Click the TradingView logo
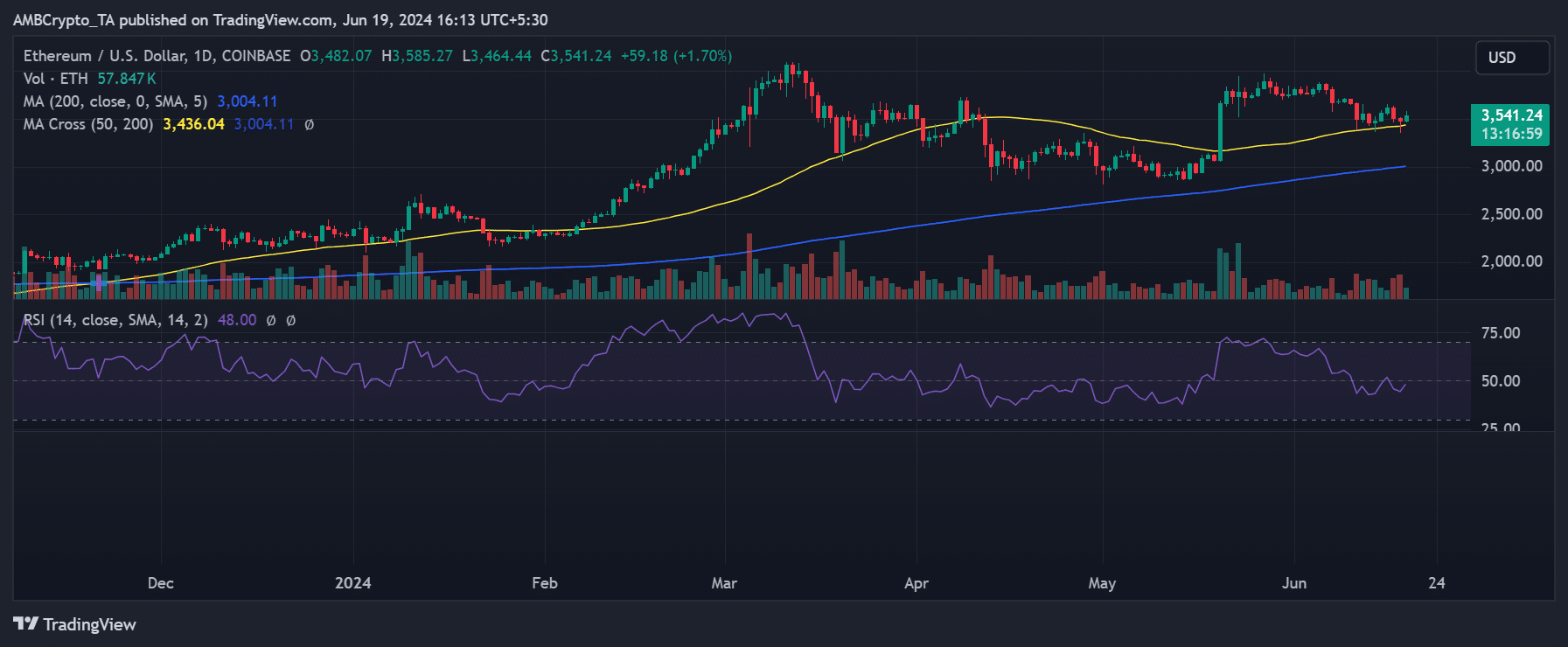 tap(74, 624)
